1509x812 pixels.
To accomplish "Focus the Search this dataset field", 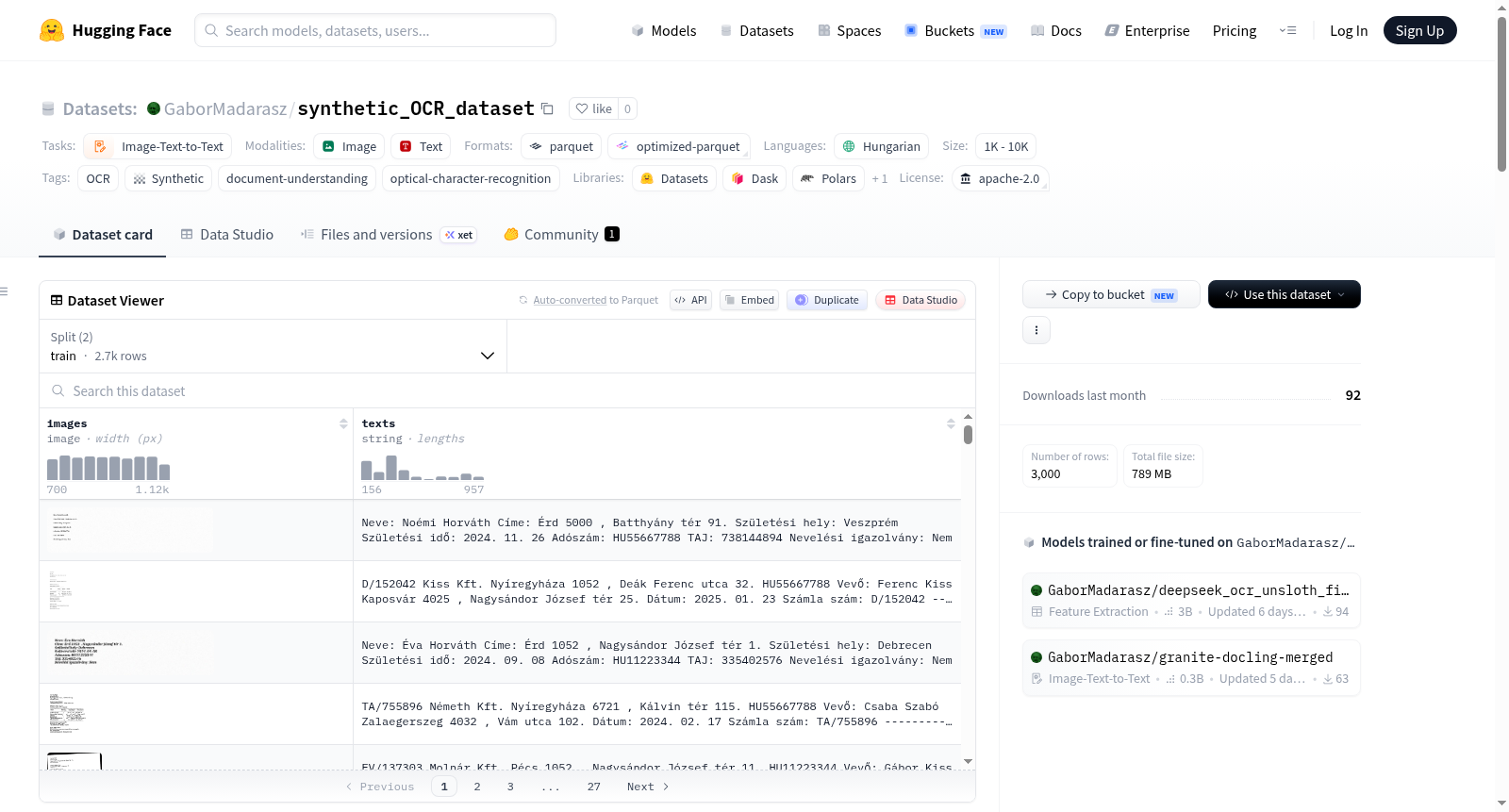I will 507,390.
